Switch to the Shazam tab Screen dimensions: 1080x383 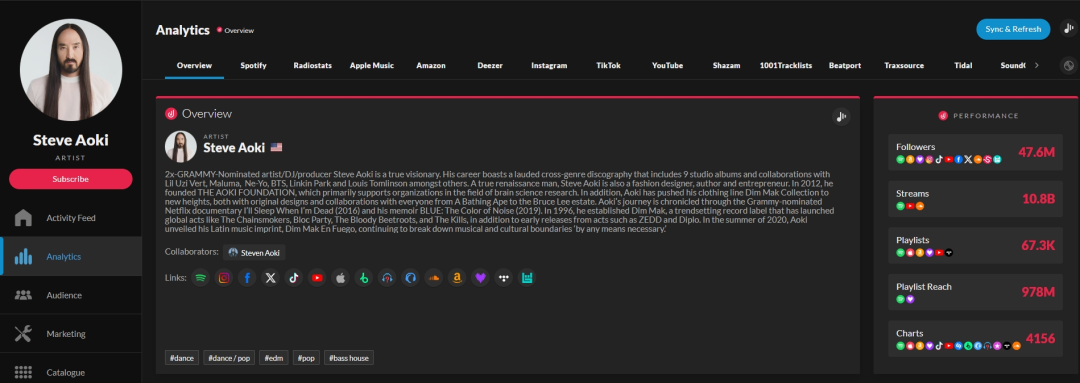[x=727, y=65]
